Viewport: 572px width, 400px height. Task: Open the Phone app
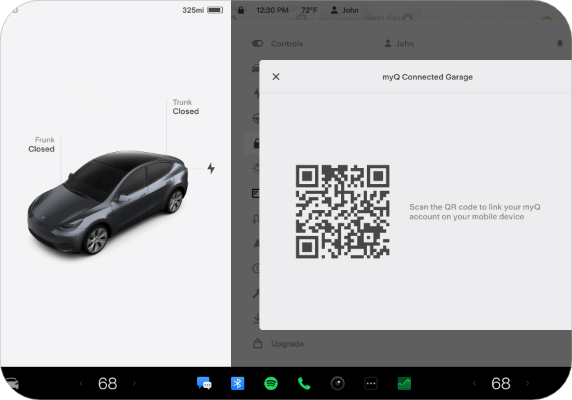tap(304, 384)
